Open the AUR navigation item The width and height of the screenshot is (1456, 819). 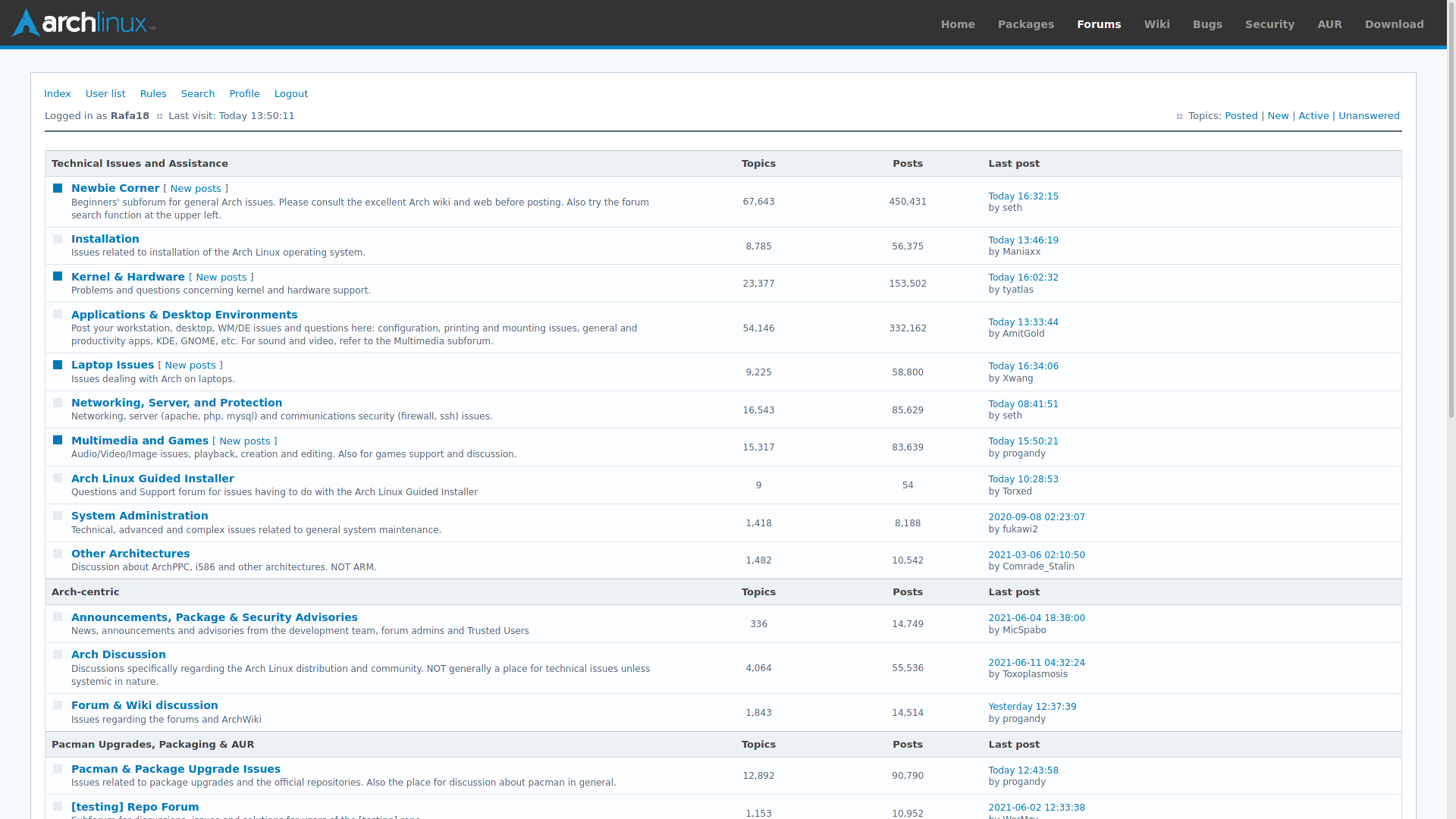coord(1329,24)
